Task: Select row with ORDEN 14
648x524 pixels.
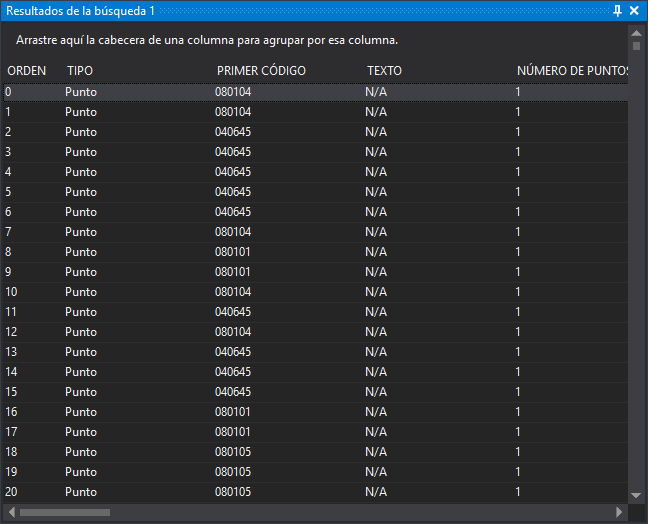Action: (316, 372)
